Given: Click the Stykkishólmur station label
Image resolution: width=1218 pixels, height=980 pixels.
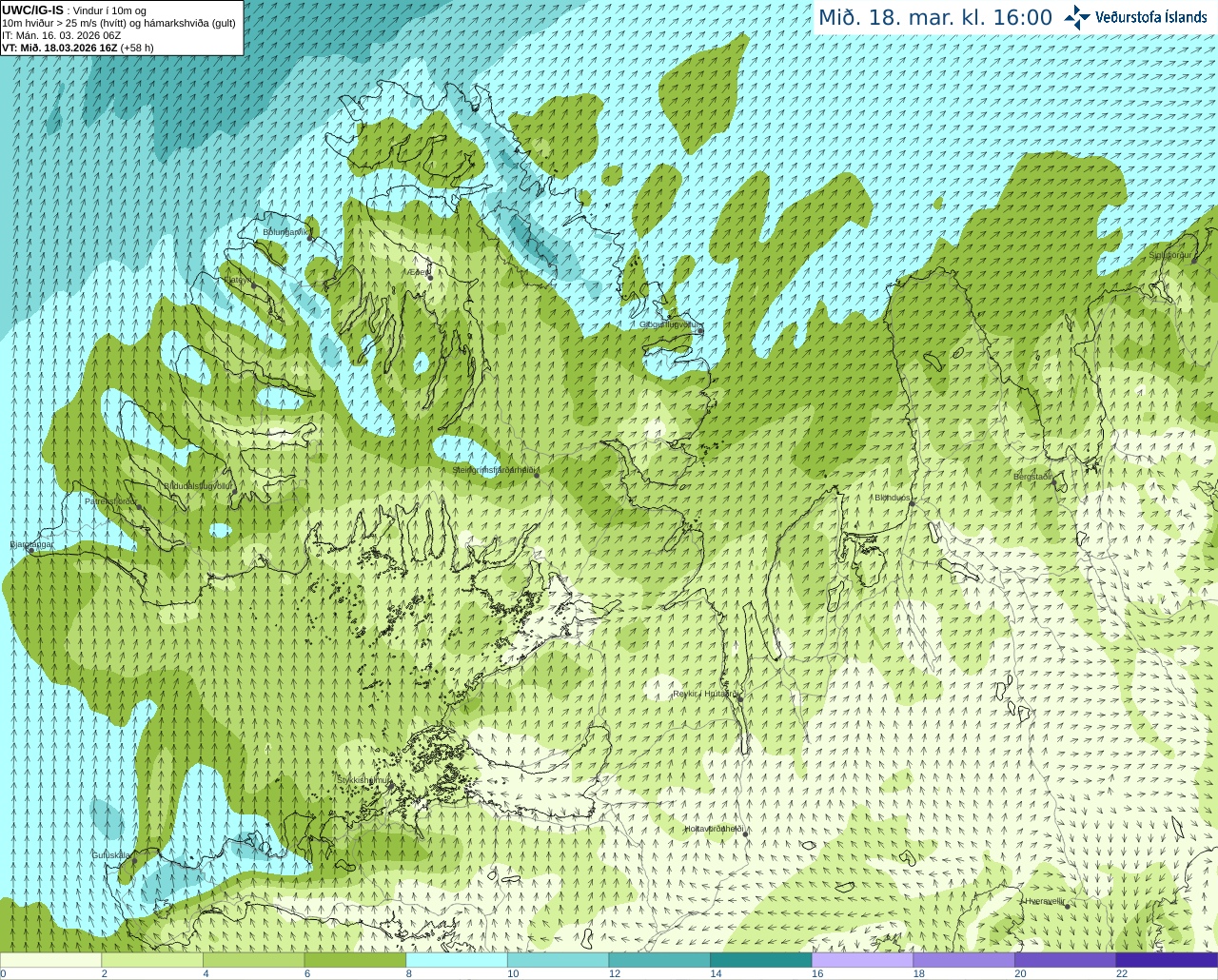Looking at the screenshot, I should pos(363,780).
